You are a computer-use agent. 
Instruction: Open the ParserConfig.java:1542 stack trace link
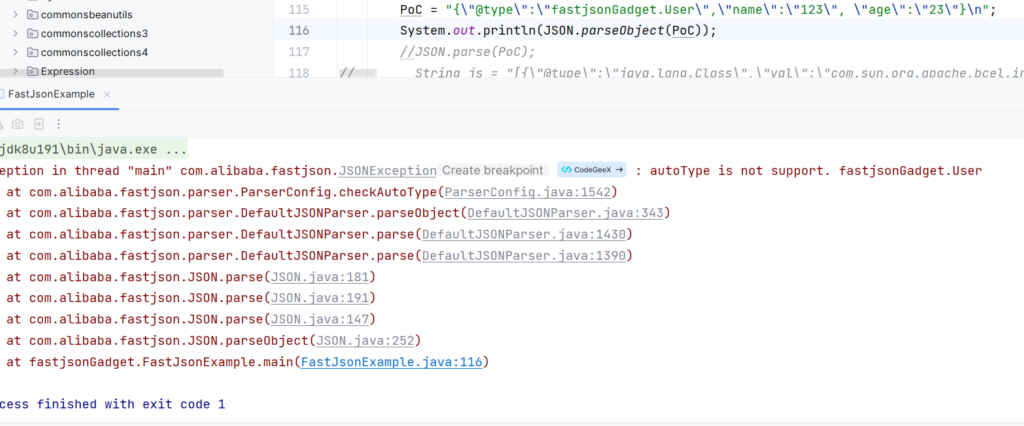coord(529,192)
